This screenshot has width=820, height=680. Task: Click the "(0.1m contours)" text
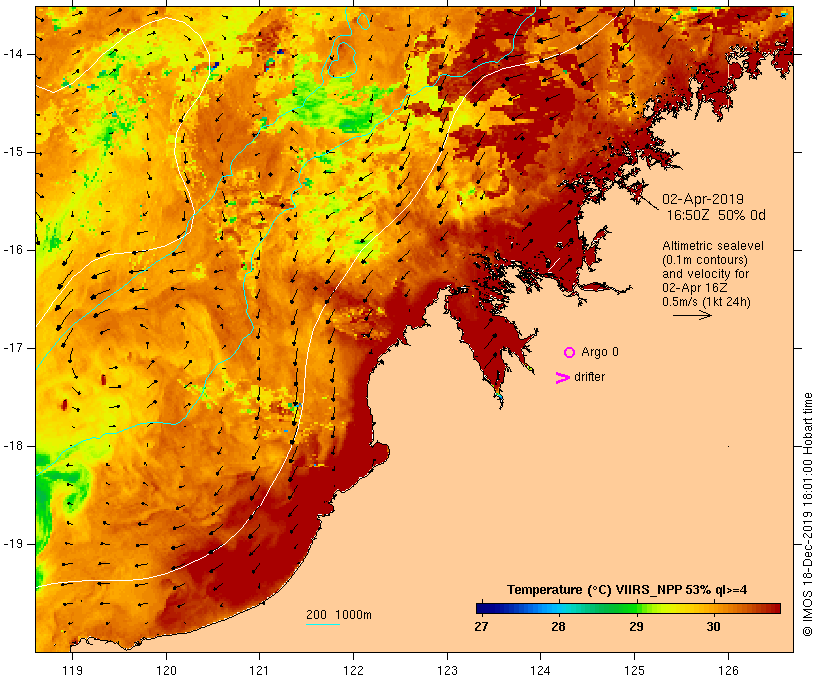(705, 260)
